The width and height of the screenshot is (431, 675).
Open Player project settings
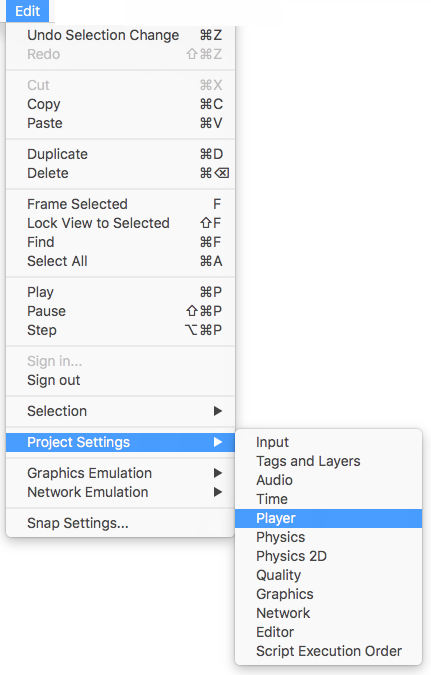pos(329,518)
